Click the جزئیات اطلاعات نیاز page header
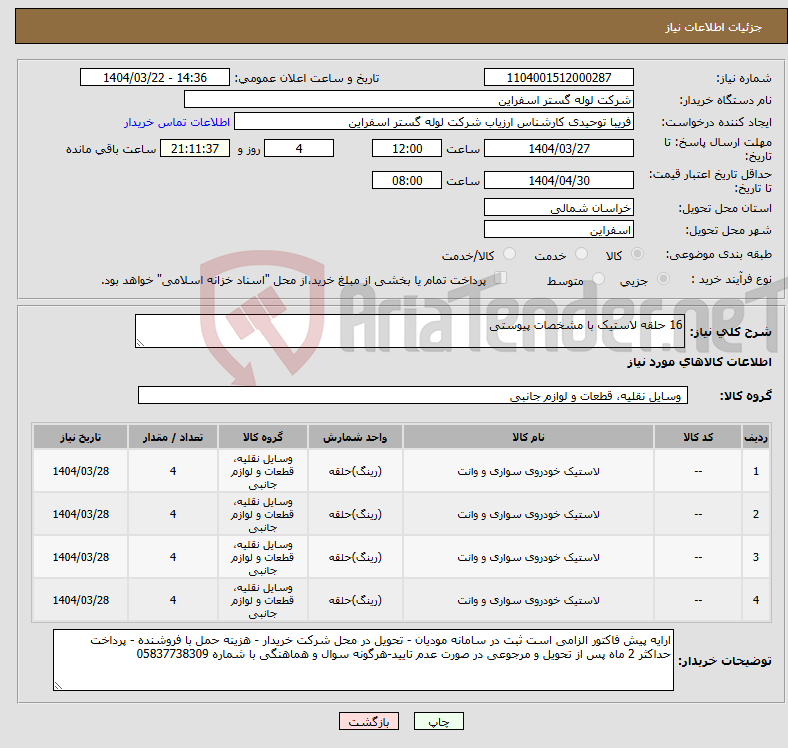Screen dimensions: 788x748 point(713,27)
